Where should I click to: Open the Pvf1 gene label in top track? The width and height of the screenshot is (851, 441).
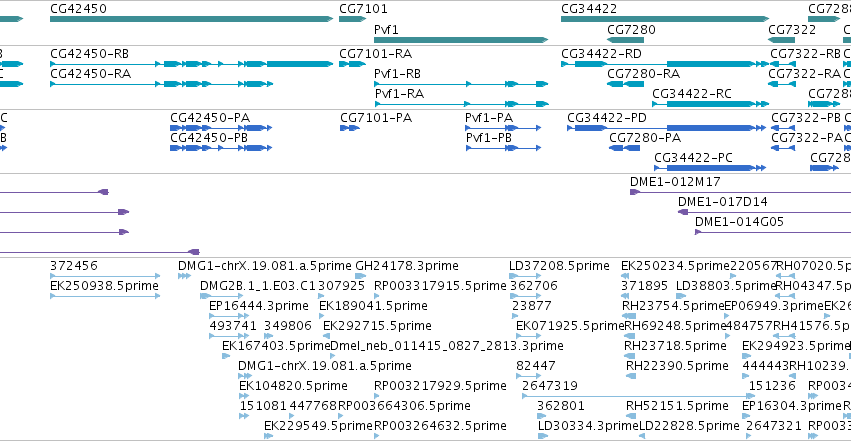(386, 29)
